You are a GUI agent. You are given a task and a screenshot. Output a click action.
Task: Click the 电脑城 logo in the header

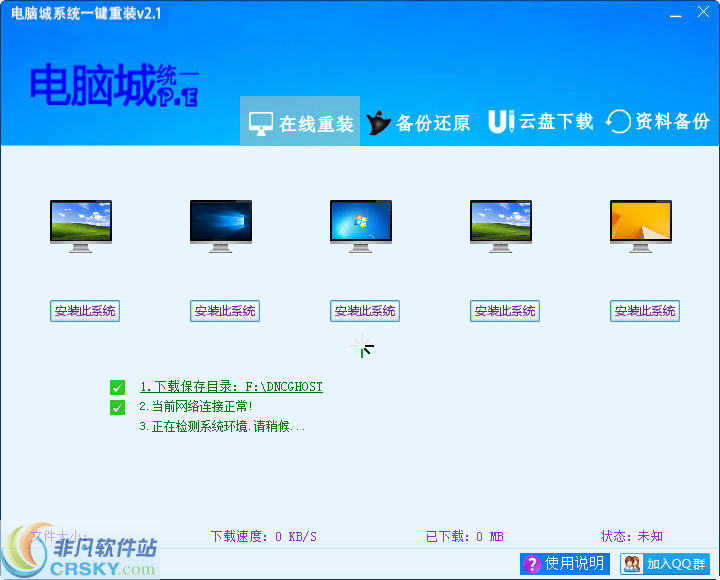pyautogui.click(x=114, y=85)
